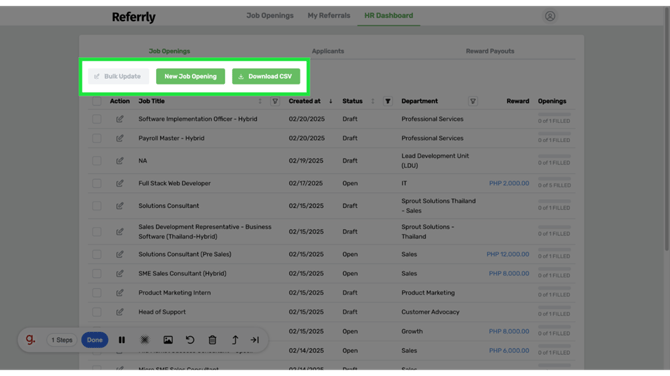Switch to the Applicants tab
This screenshot has height=376, width=670.
click(x=328, y=51)
